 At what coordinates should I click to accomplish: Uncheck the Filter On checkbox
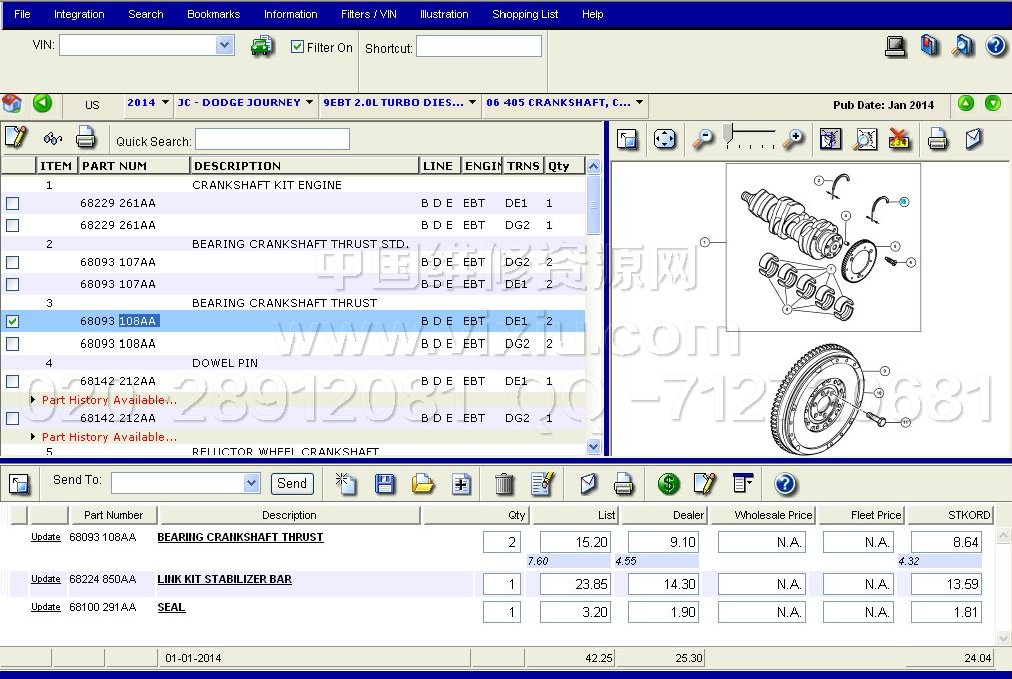click(x=297, y=47)
